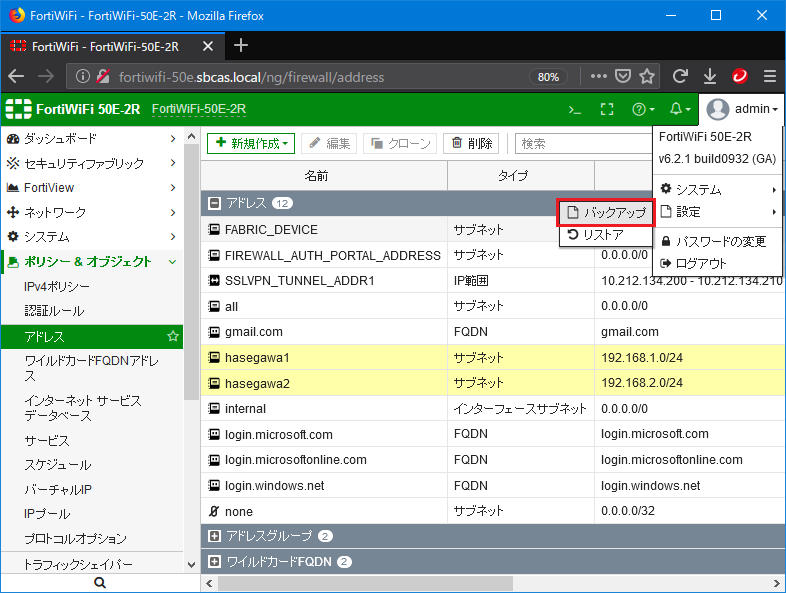Image resolution: width=786 pixels, height=593 pixels.
Task: Click the FortiWiFi-50E-2R hostname link
Action: click(199, 109)
